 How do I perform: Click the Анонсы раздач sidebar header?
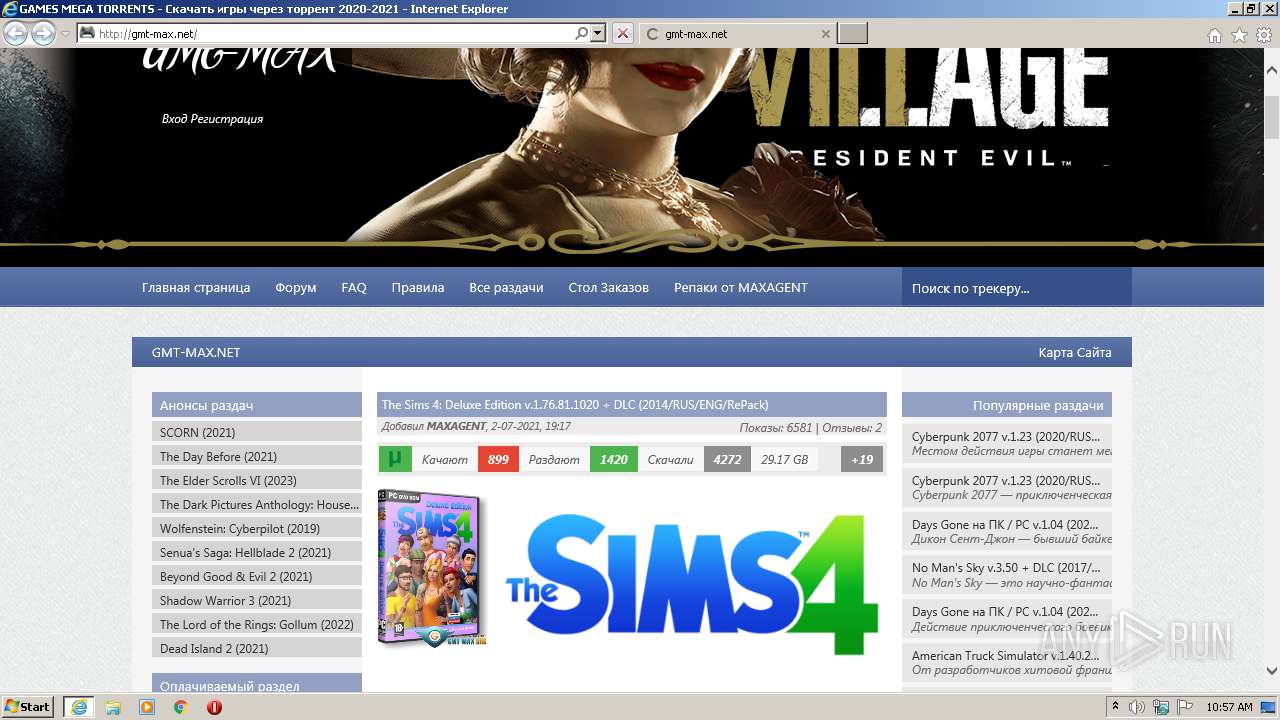tap(257, 405)
